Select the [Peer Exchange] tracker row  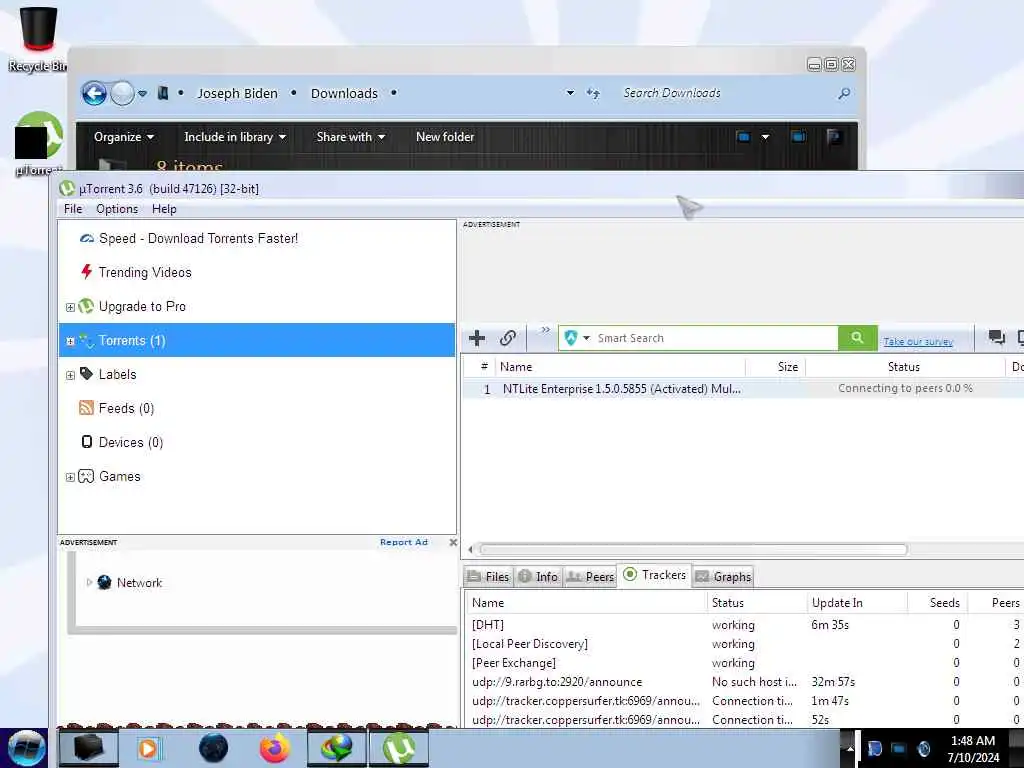[744, 663]
